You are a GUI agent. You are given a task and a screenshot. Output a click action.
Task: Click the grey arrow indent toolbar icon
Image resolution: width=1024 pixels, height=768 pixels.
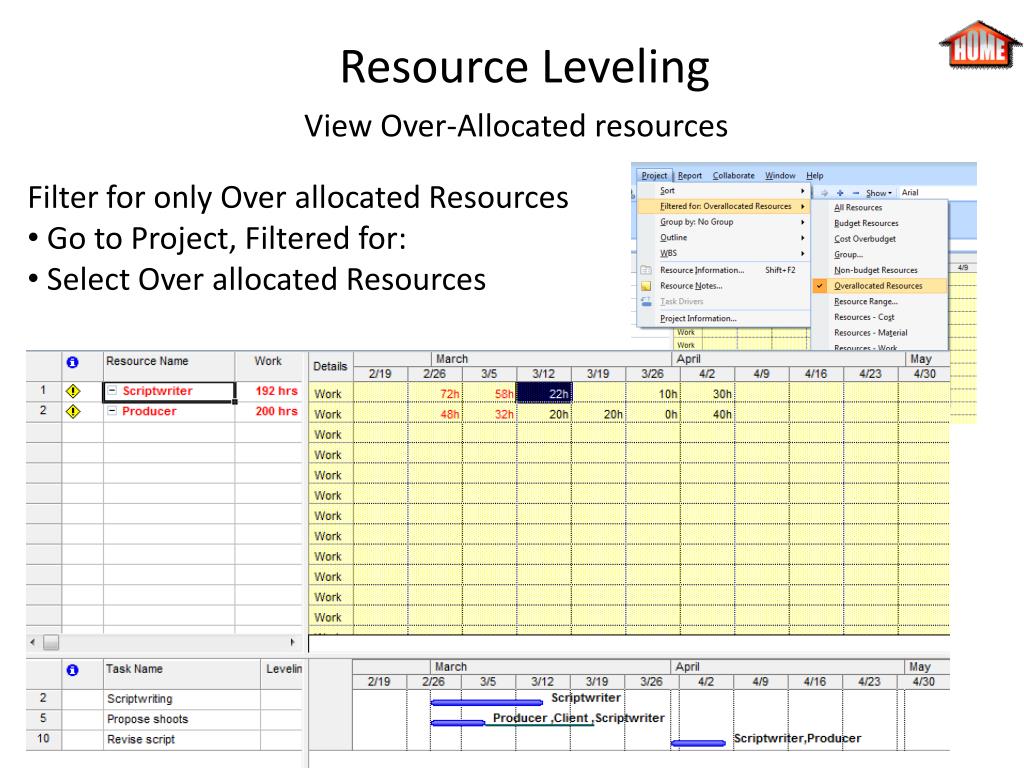(x=824, y=193)
